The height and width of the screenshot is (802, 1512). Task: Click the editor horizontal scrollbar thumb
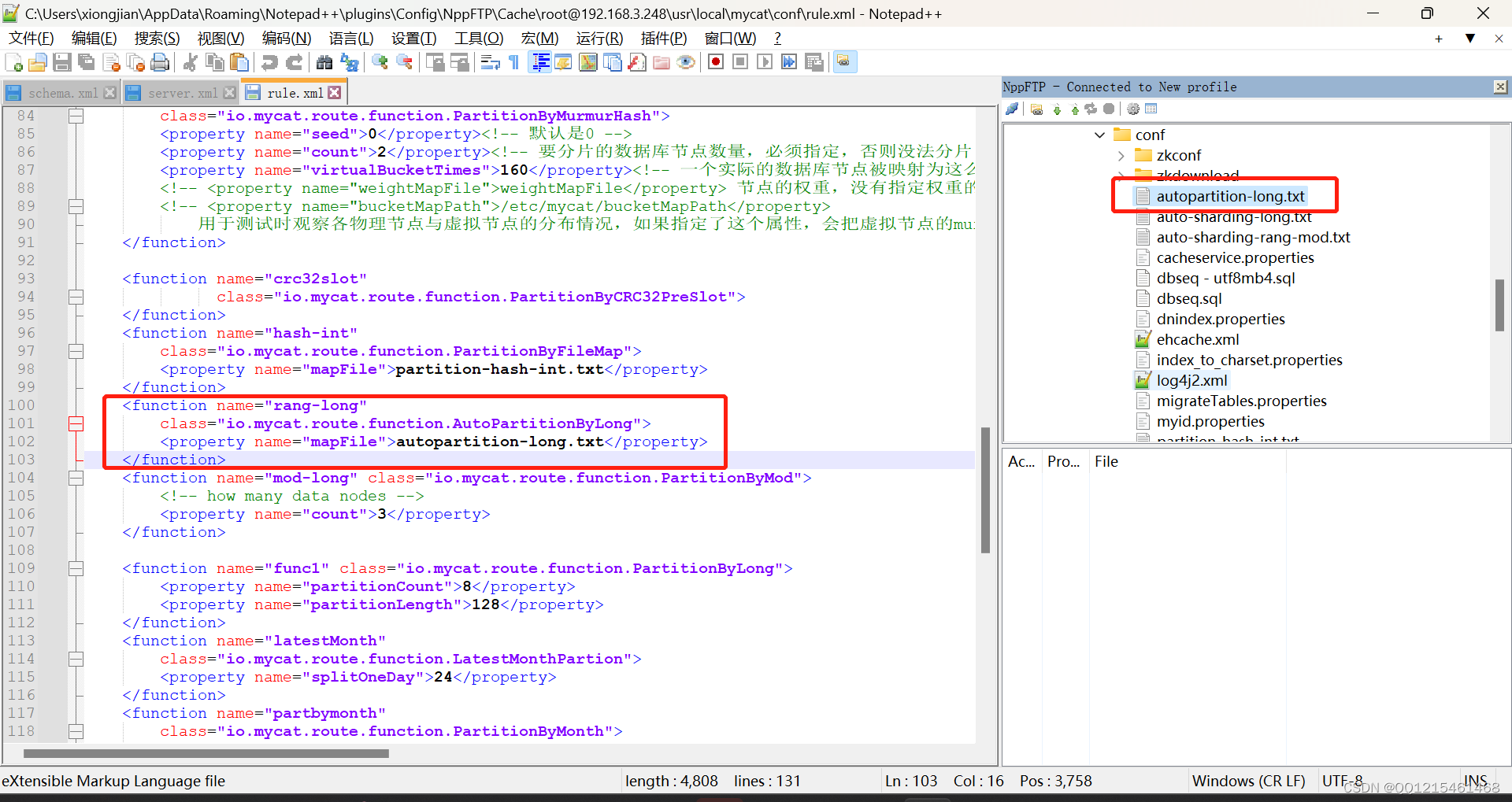[x=206, y=753]
